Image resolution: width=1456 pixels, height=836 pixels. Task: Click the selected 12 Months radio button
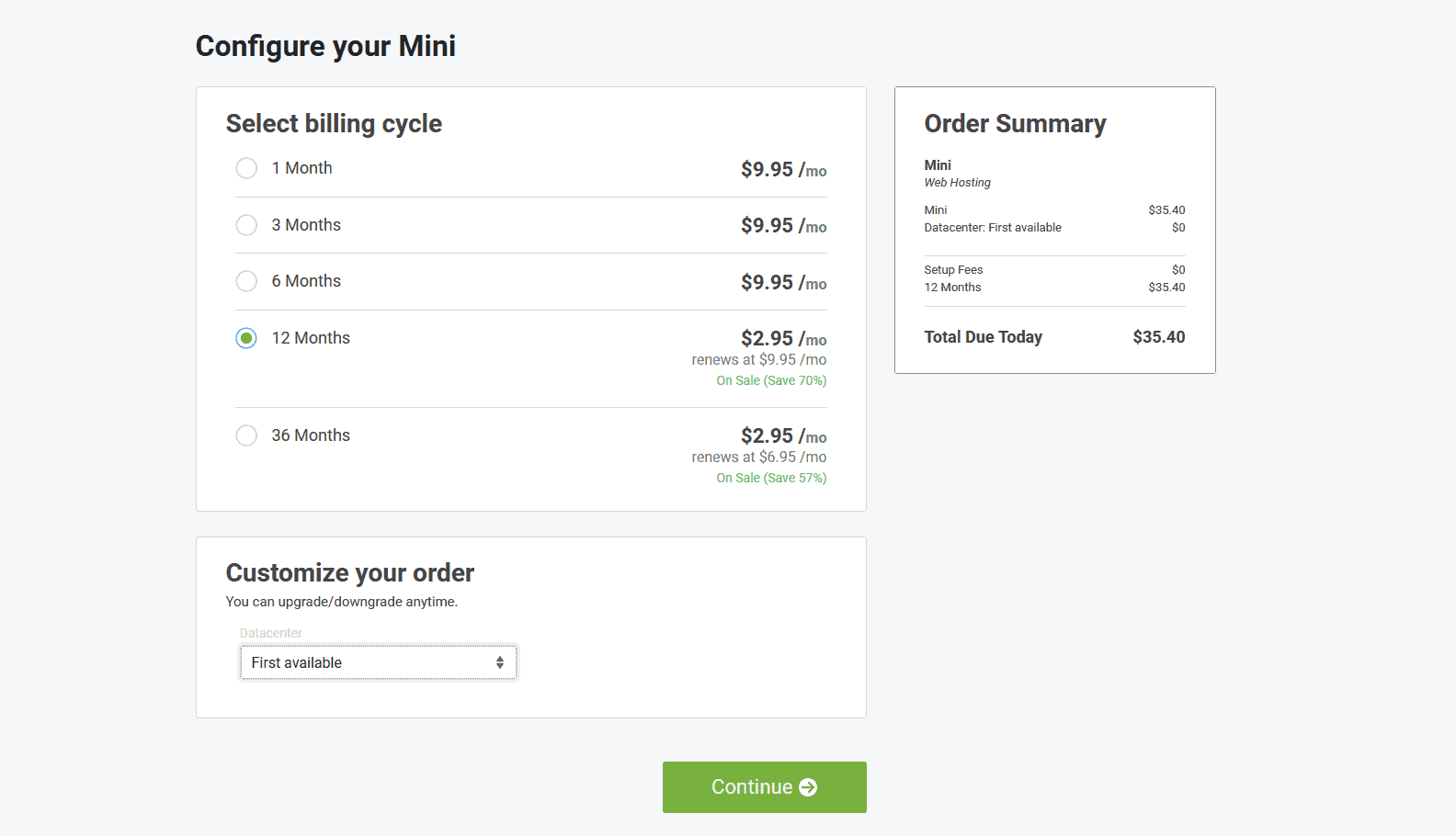pyautogui.click(x=246, y=338)
